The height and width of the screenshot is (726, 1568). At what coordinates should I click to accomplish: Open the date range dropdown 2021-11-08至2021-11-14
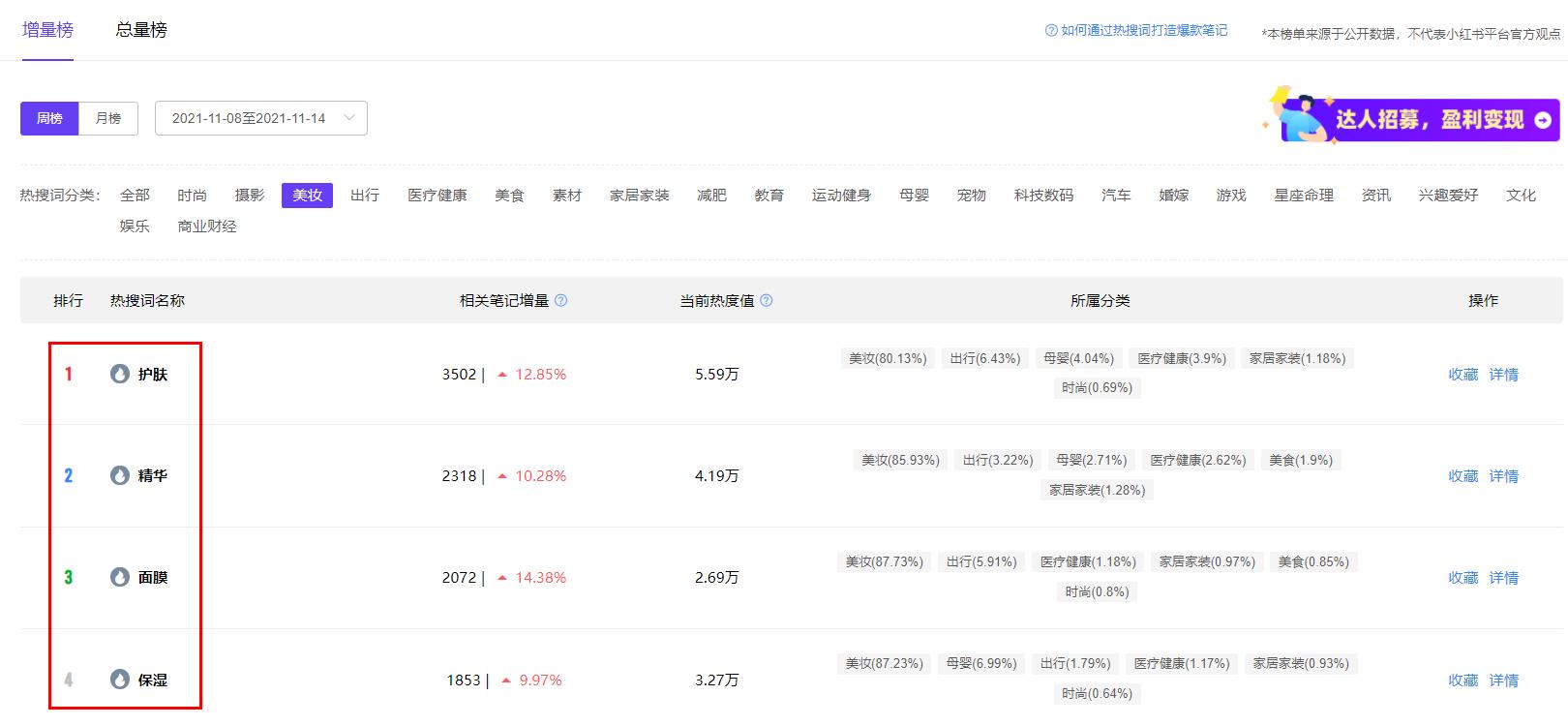click(261, 118)
